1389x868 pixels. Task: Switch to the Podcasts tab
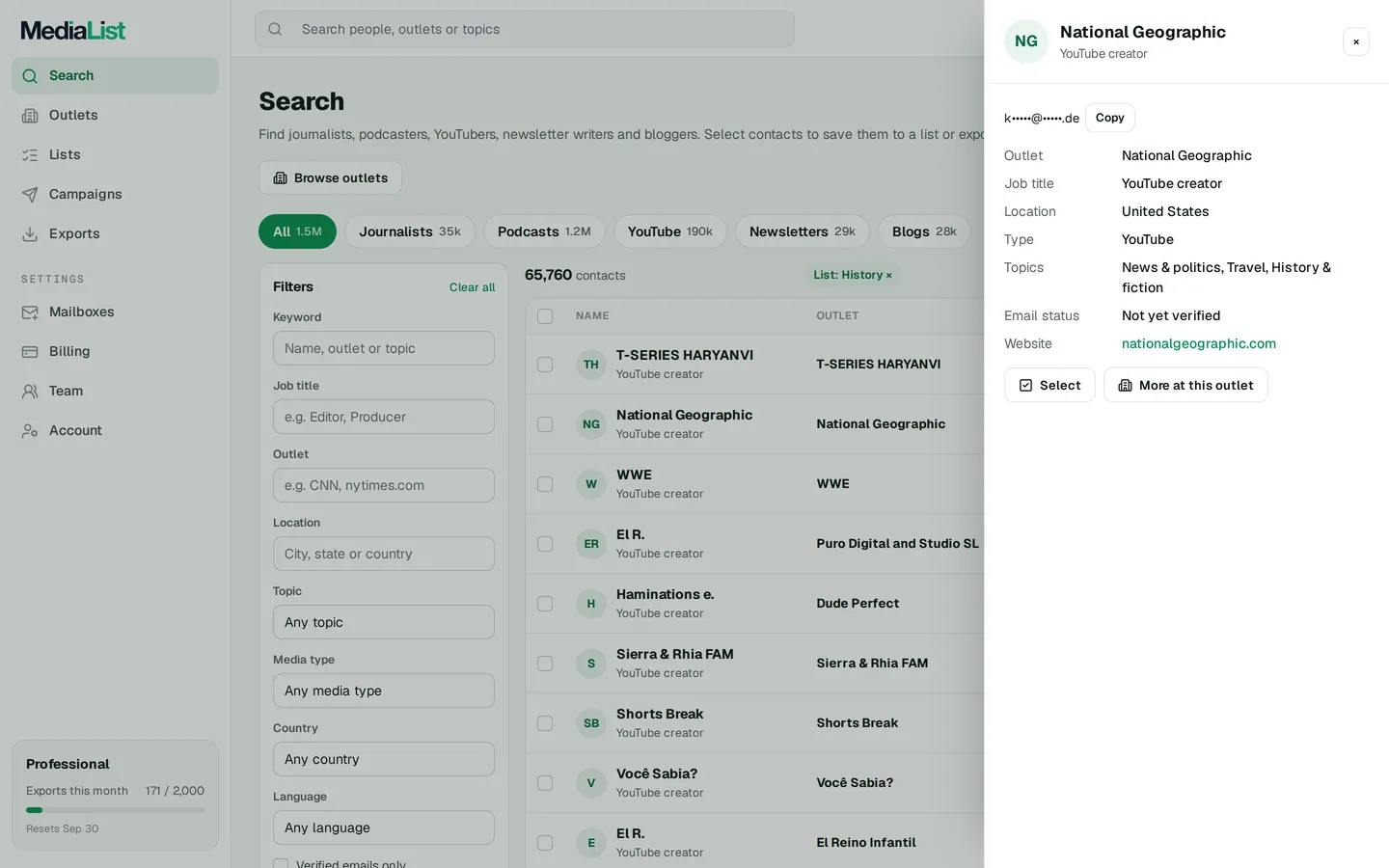click(x=544, y=231)
